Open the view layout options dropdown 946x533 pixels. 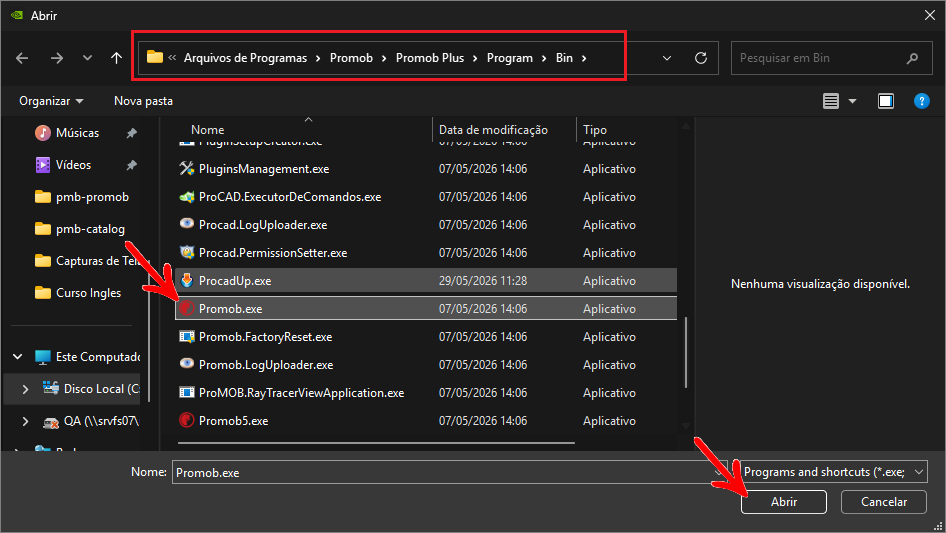click(x=852, y=101)
